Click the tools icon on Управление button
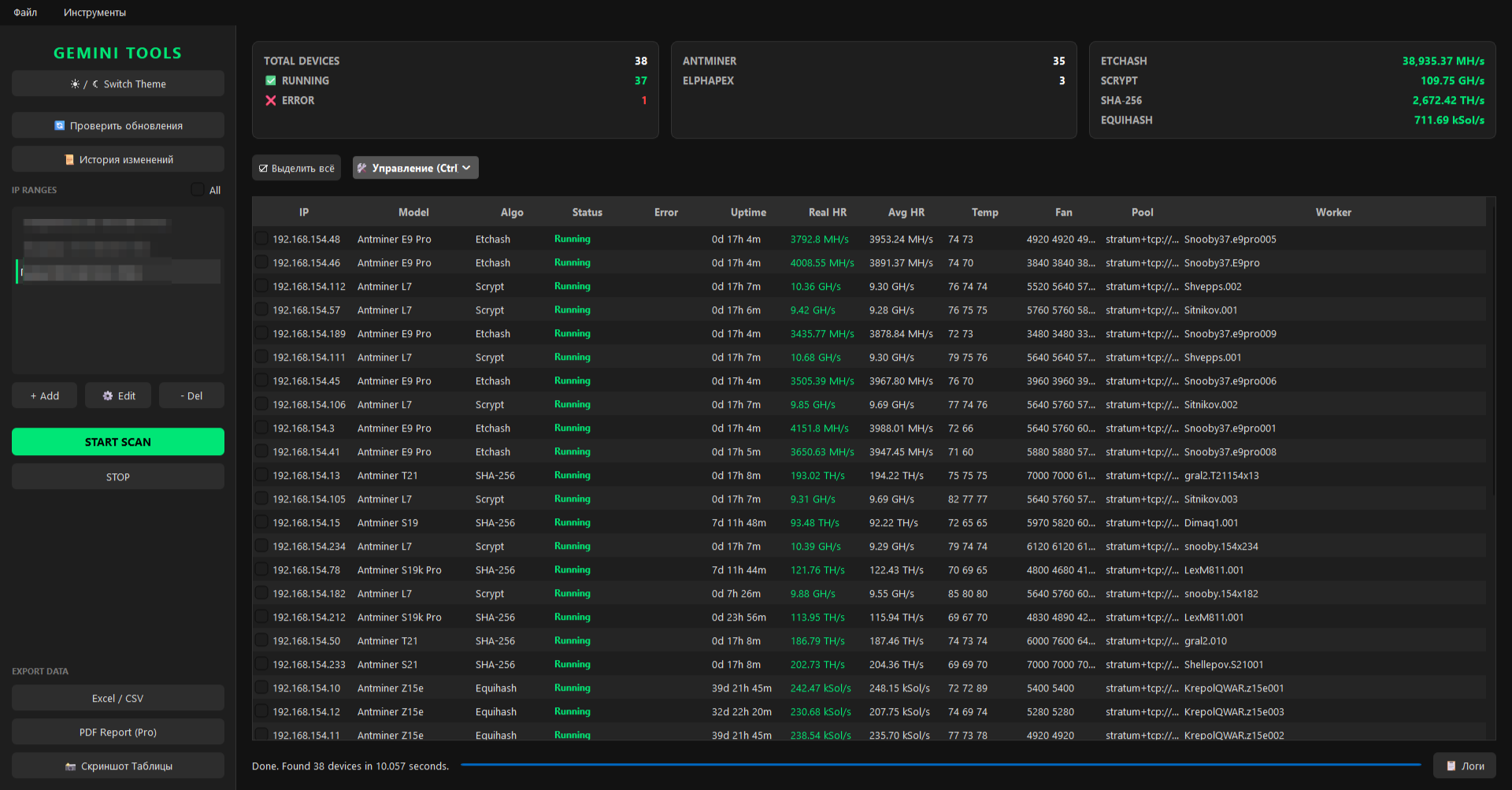 [x=362, y=168]
